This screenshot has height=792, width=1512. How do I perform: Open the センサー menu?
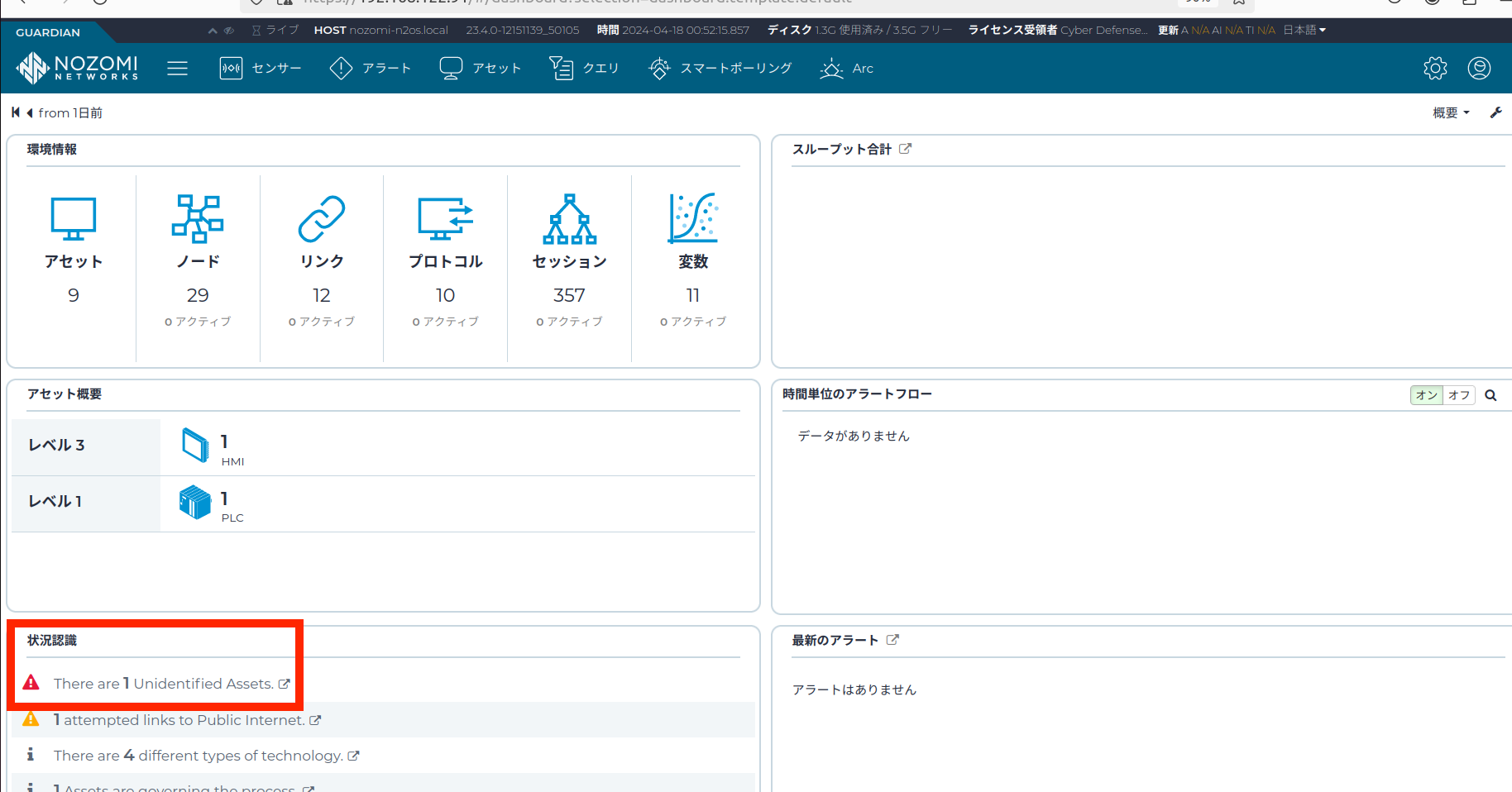[261, 68]
